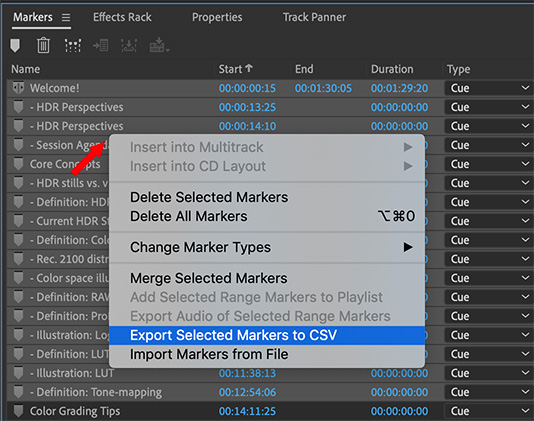Switch to the Effects Rack tab
This screenshot has height=421, width=534.
point(122,17)
